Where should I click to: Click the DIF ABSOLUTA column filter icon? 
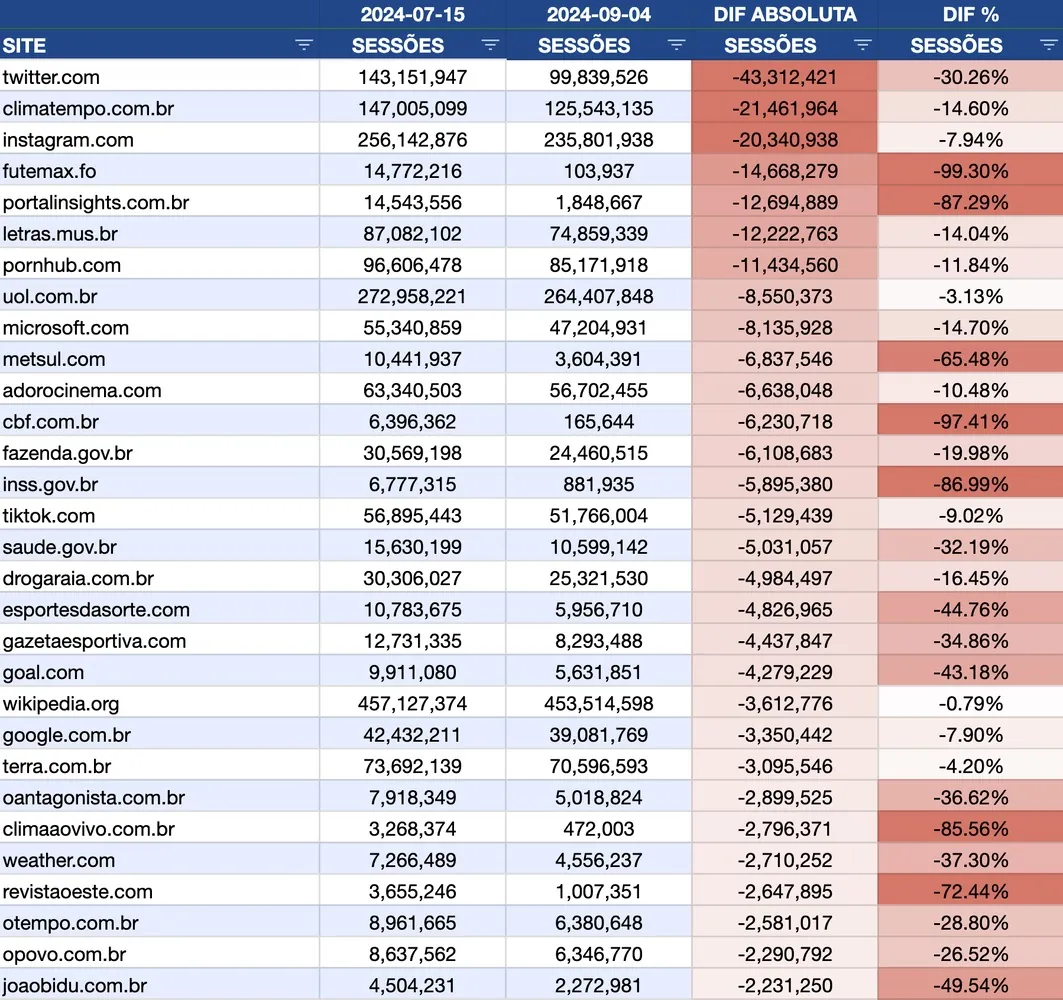tap(862, 44)
